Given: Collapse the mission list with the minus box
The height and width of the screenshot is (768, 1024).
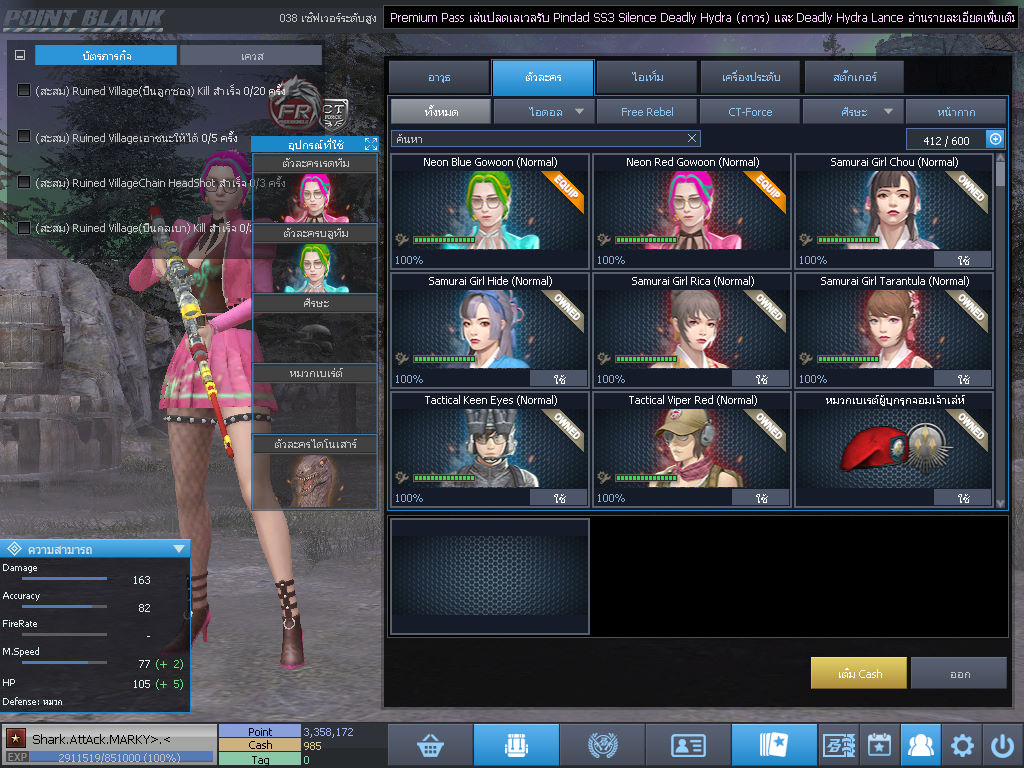Looking at the screenshot, I should (x=20, y=56).
